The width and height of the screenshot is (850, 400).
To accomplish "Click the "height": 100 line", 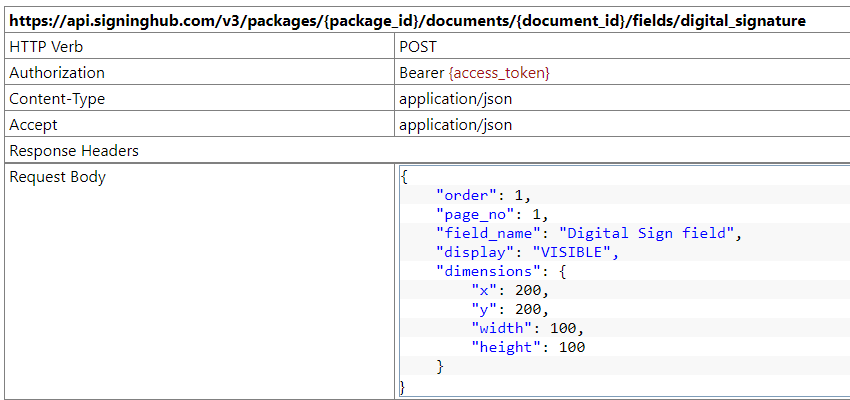I will point(528,347).
